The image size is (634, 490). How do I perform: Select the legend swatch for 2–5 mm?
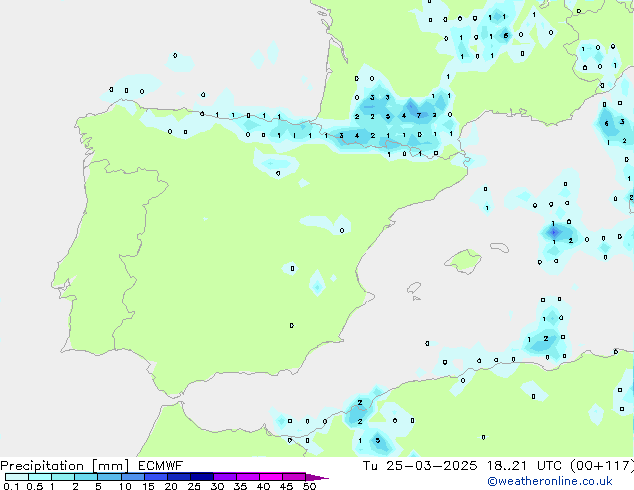86,477
